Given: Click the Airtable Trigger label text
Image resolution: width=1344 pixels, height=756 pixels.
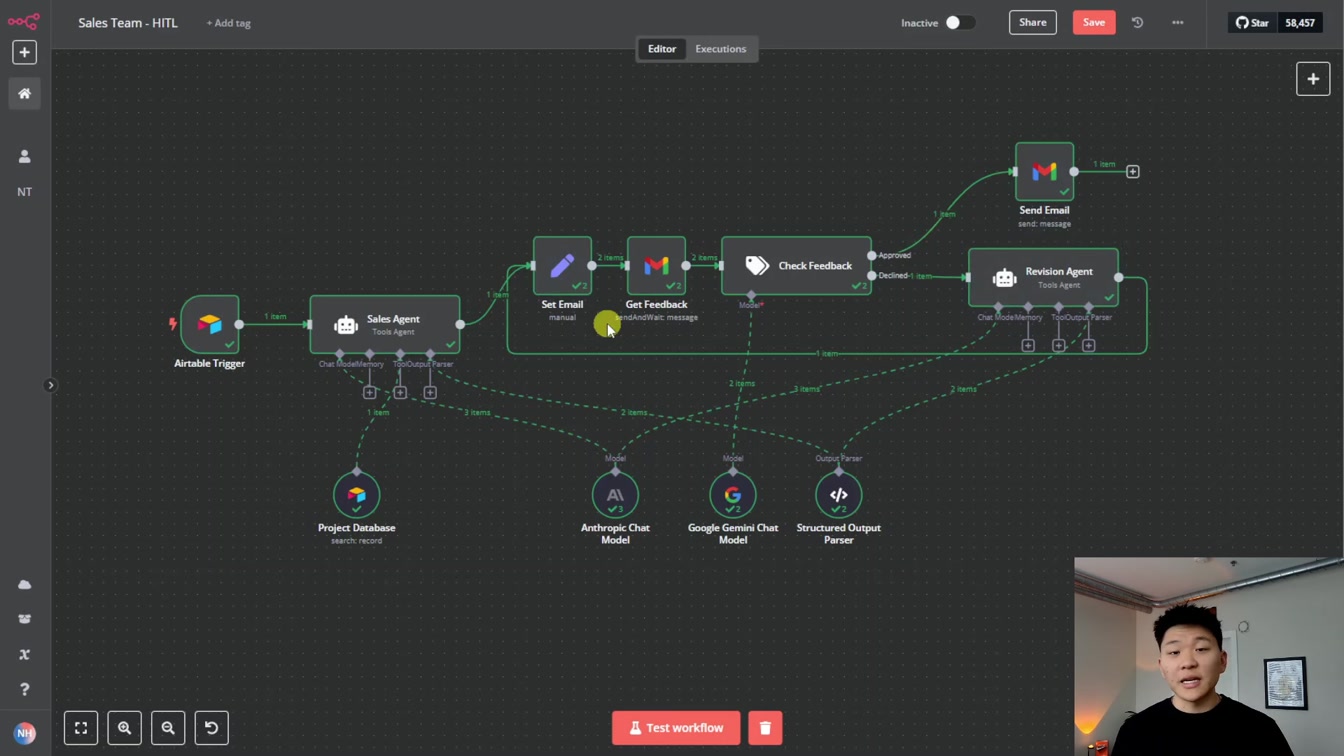Looking at the screenshot, I should [209, 363].
